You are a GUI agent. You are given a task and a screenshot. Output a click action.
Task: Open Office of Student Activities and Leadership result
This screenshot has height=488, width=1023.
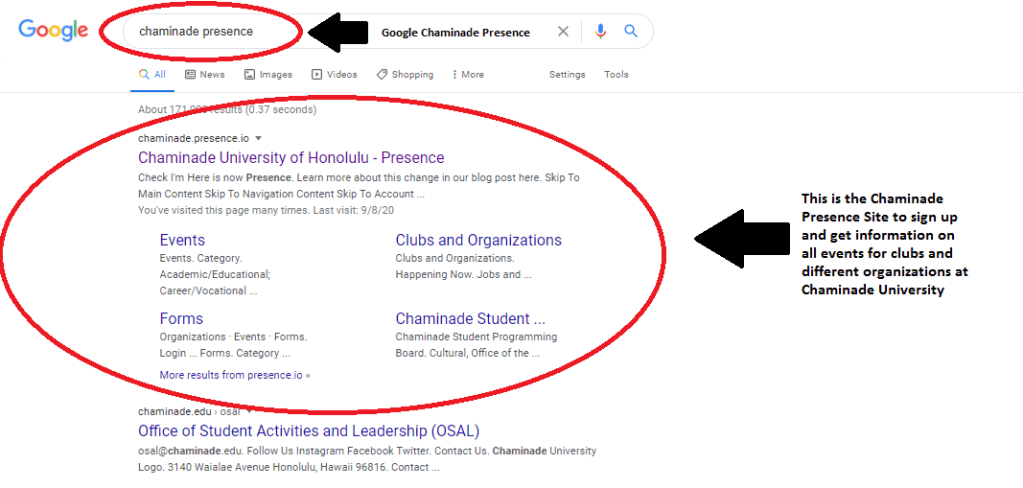point(309,431)
